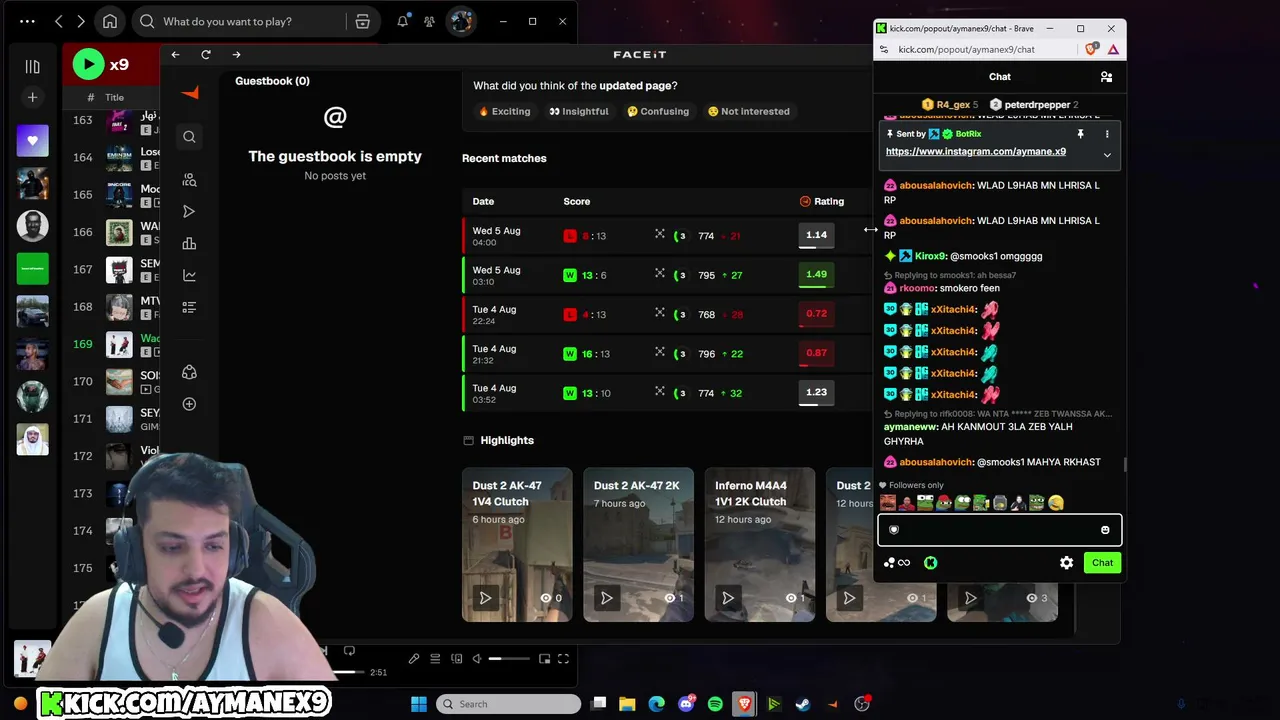Viewport: 1280px width, 720px height.
Task: Open the Spotify three-dot menu
Action: tap(27, 21)
